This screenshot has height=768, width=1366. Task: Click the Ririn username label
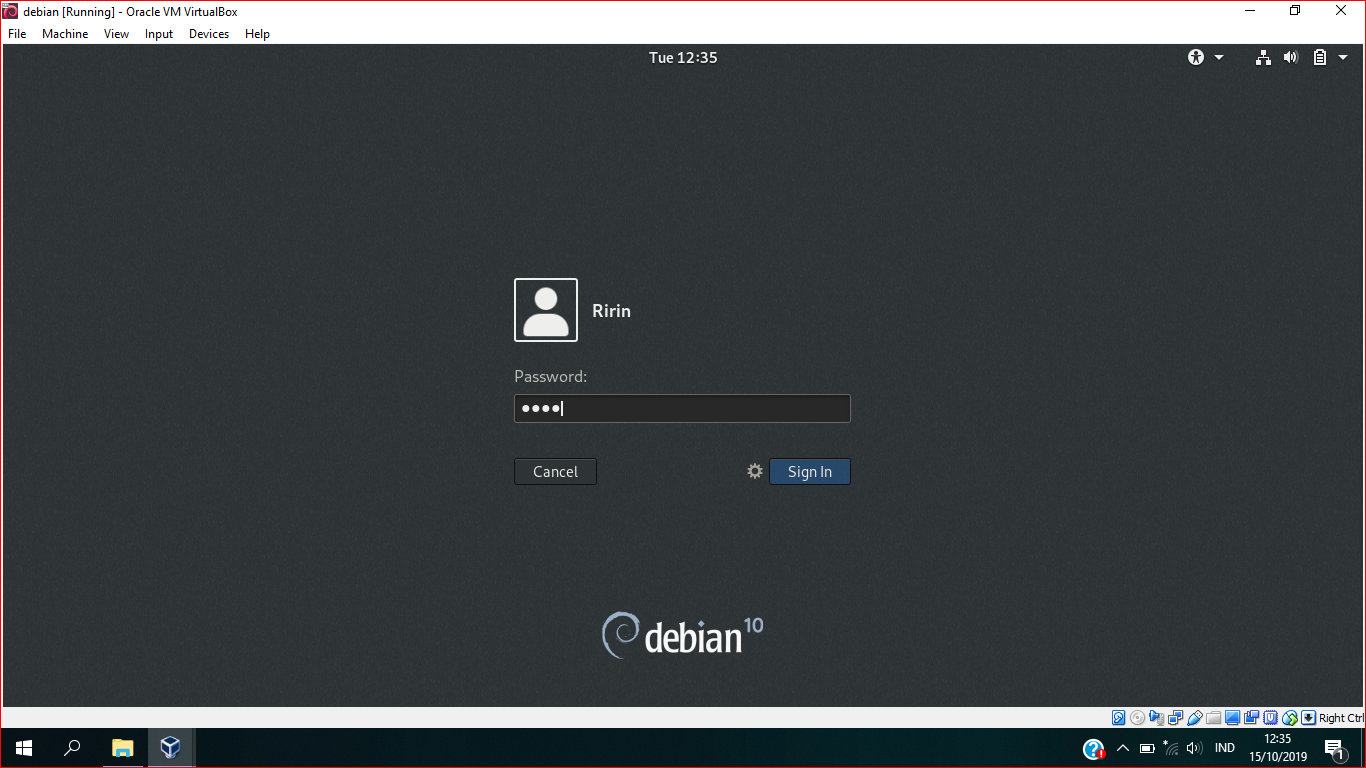(611, 311)
